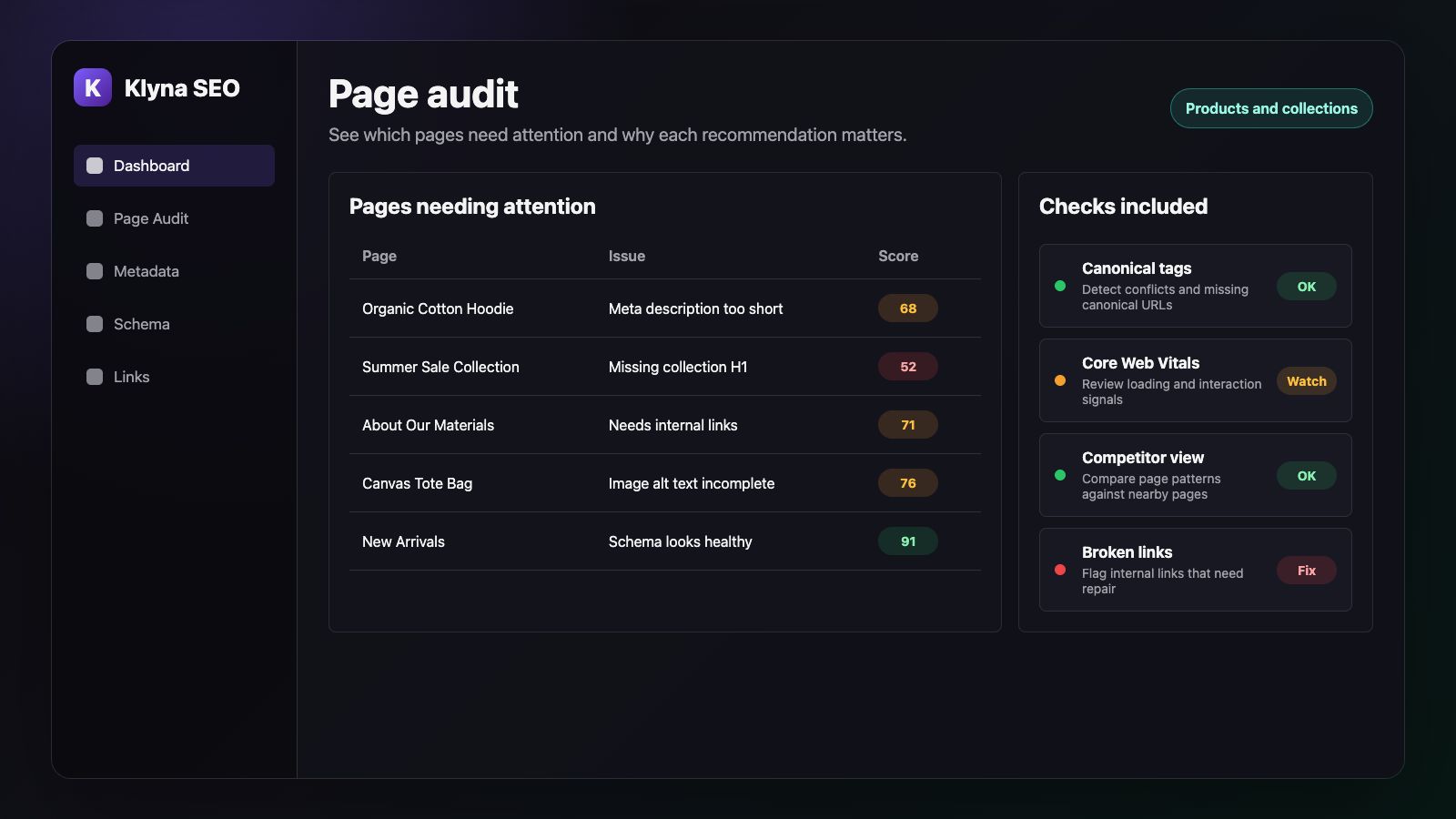
Task: Click the Compare page patterns description
Action: coord(1151,486)
